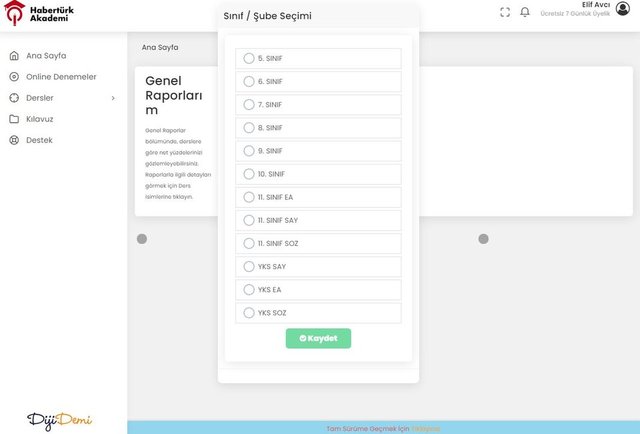
Task: Click the Ana Sayfa home icon
Action: pos(14,56)
